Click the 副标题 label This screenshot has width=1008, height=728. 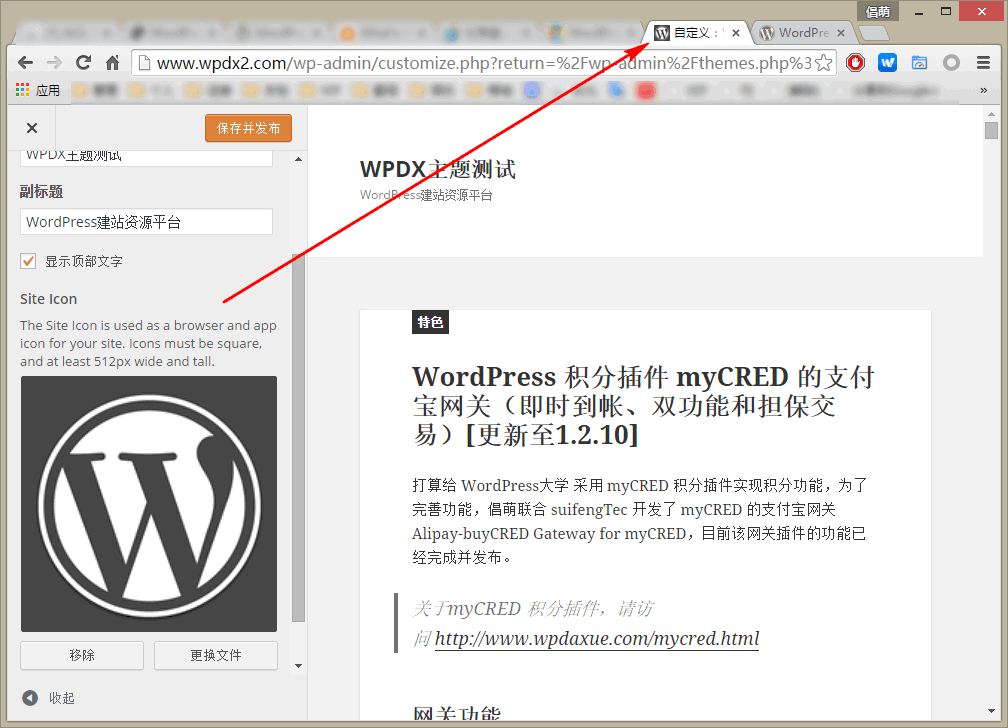pos(41,191)
